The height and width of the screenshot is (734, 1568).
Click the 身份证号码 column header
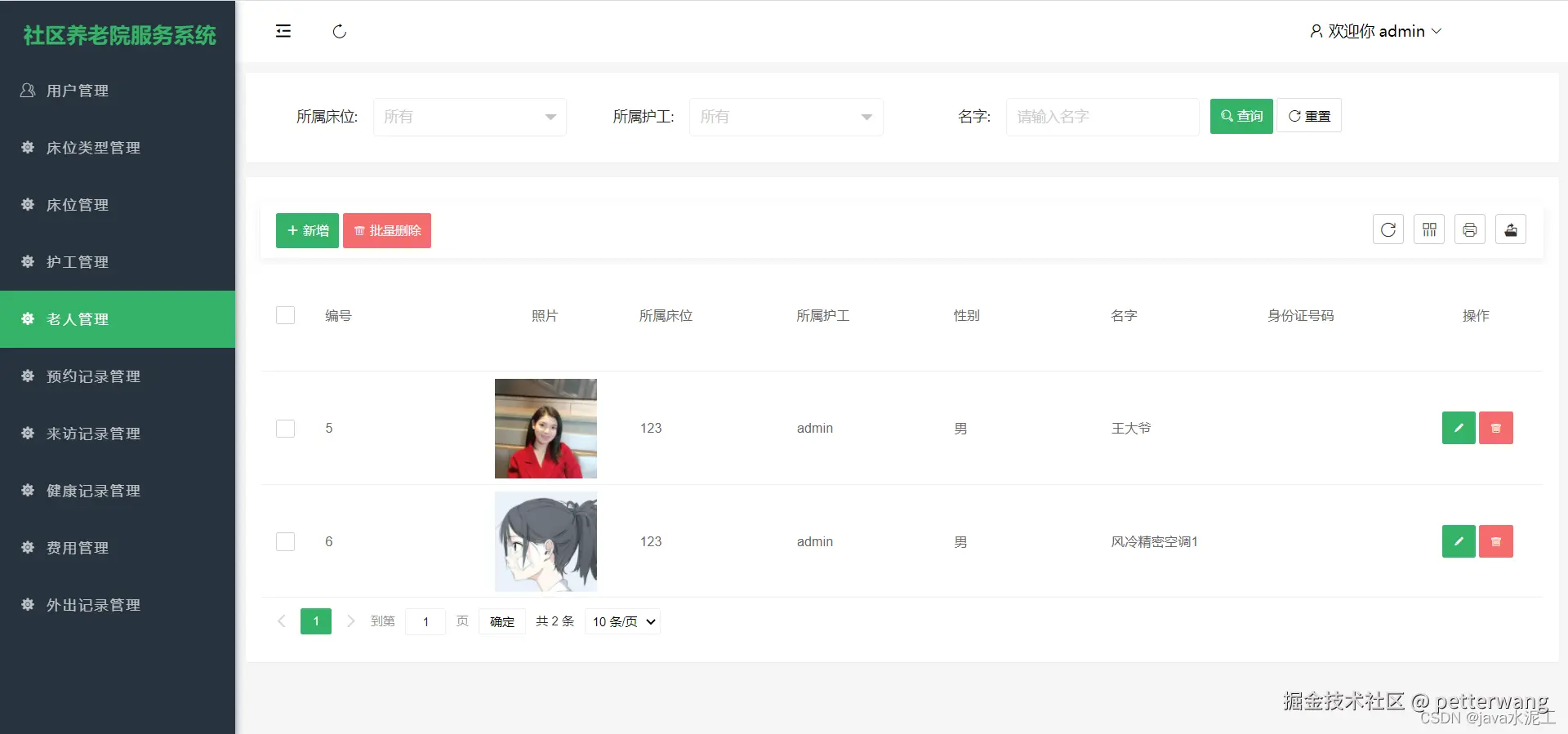[x=1301, y=316]
